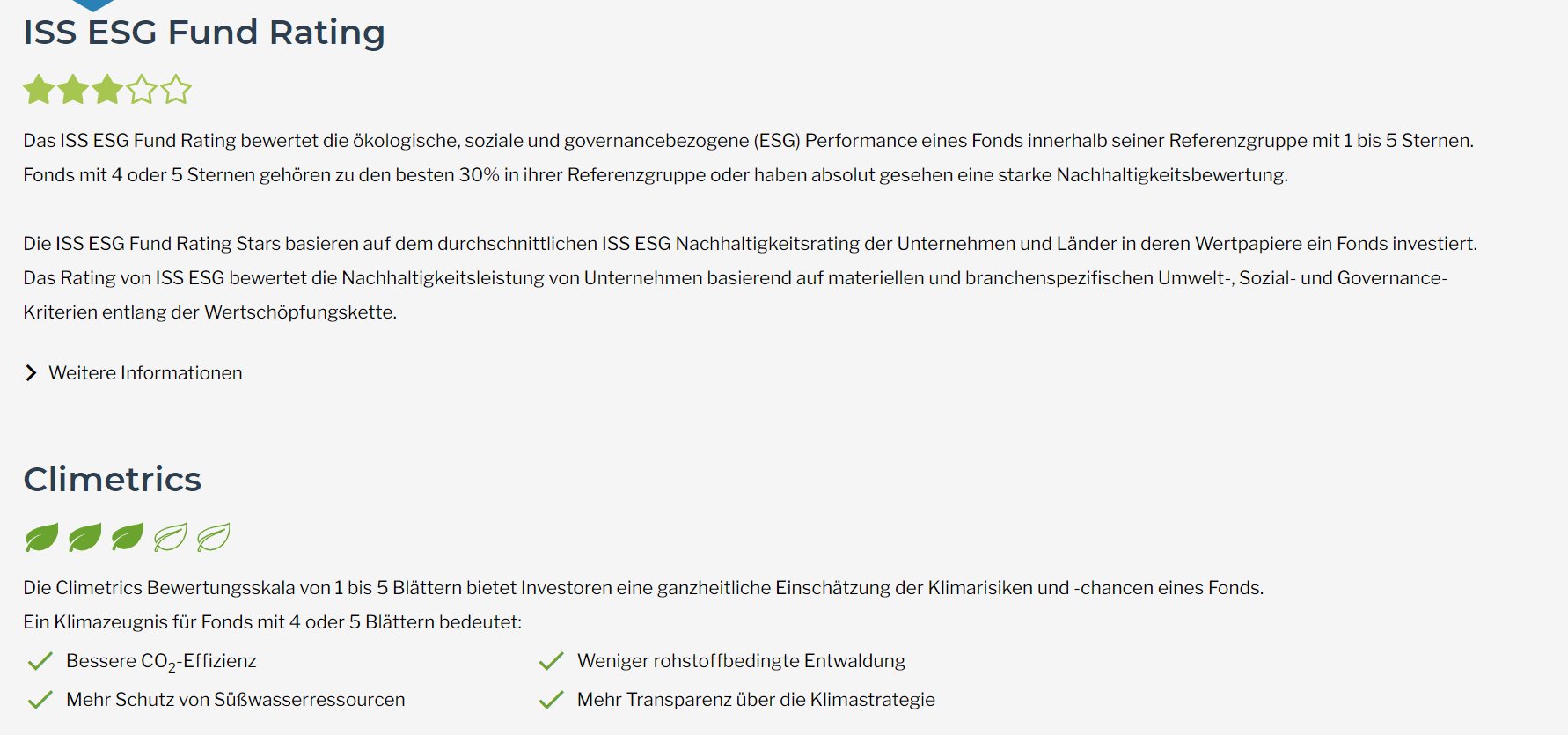Viewport: 1568px width, 735px height.
Task: Click the third green leaf icon
Action: click(127, 536)
